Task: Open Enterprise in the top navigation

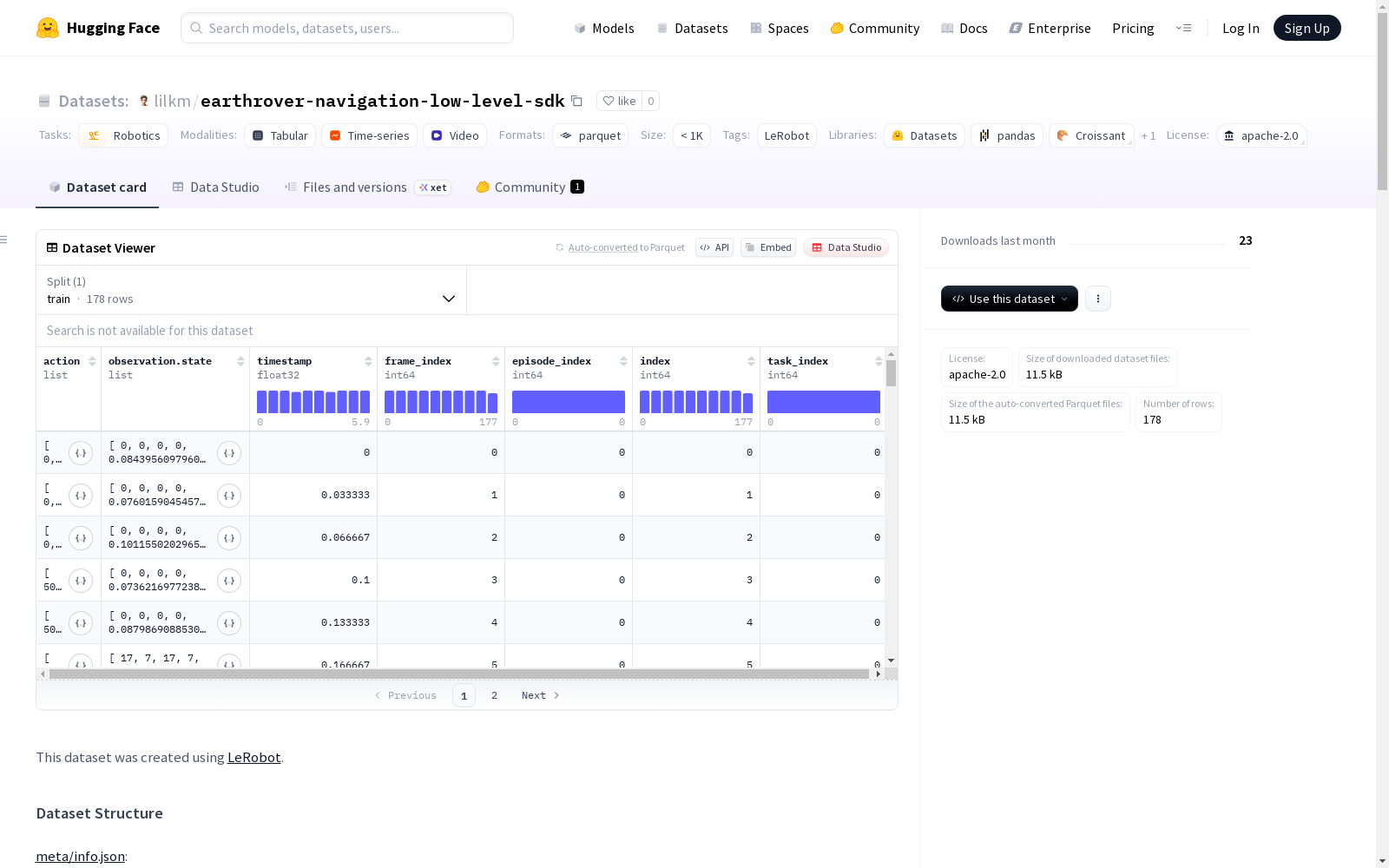Action: pyautogui.click(x=1050, y=28)
